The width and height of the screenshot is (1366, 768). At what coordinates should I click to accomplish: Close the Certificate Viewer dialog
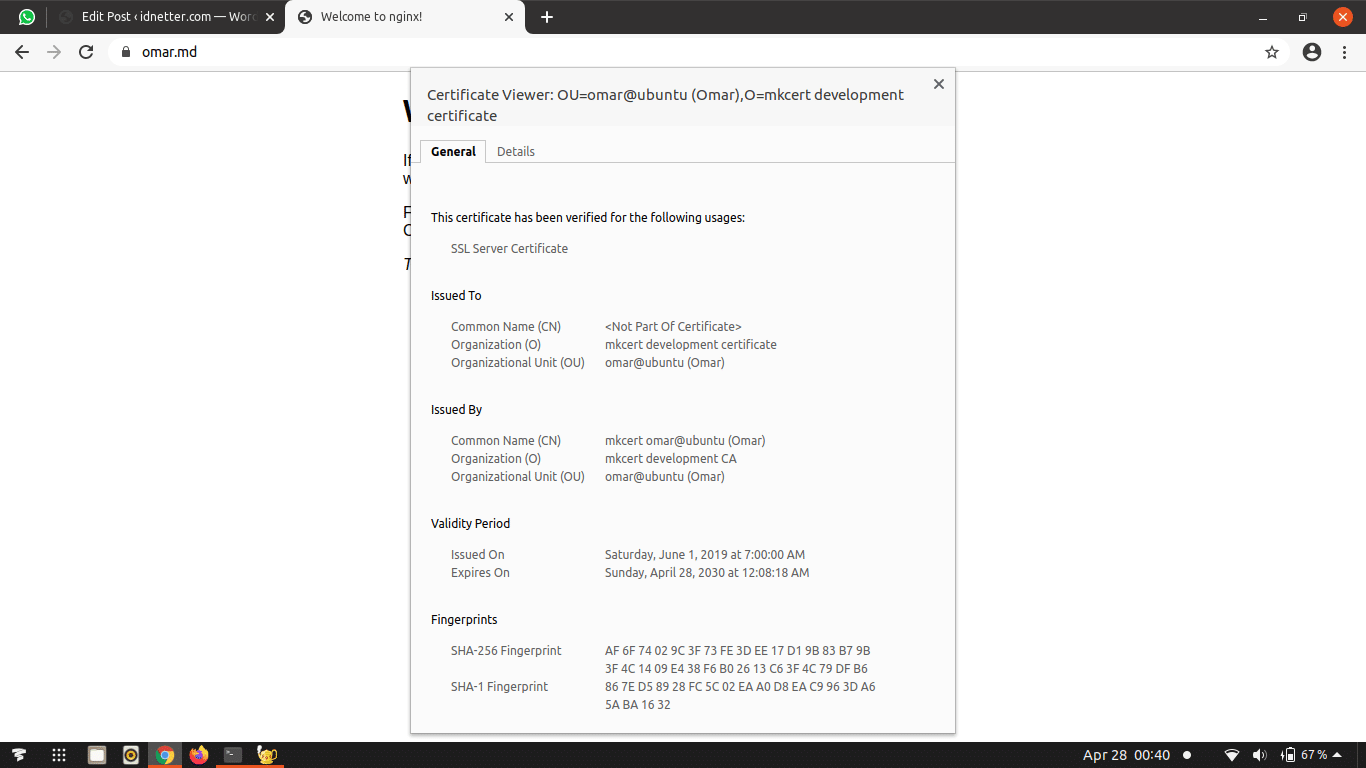[938, 84]
